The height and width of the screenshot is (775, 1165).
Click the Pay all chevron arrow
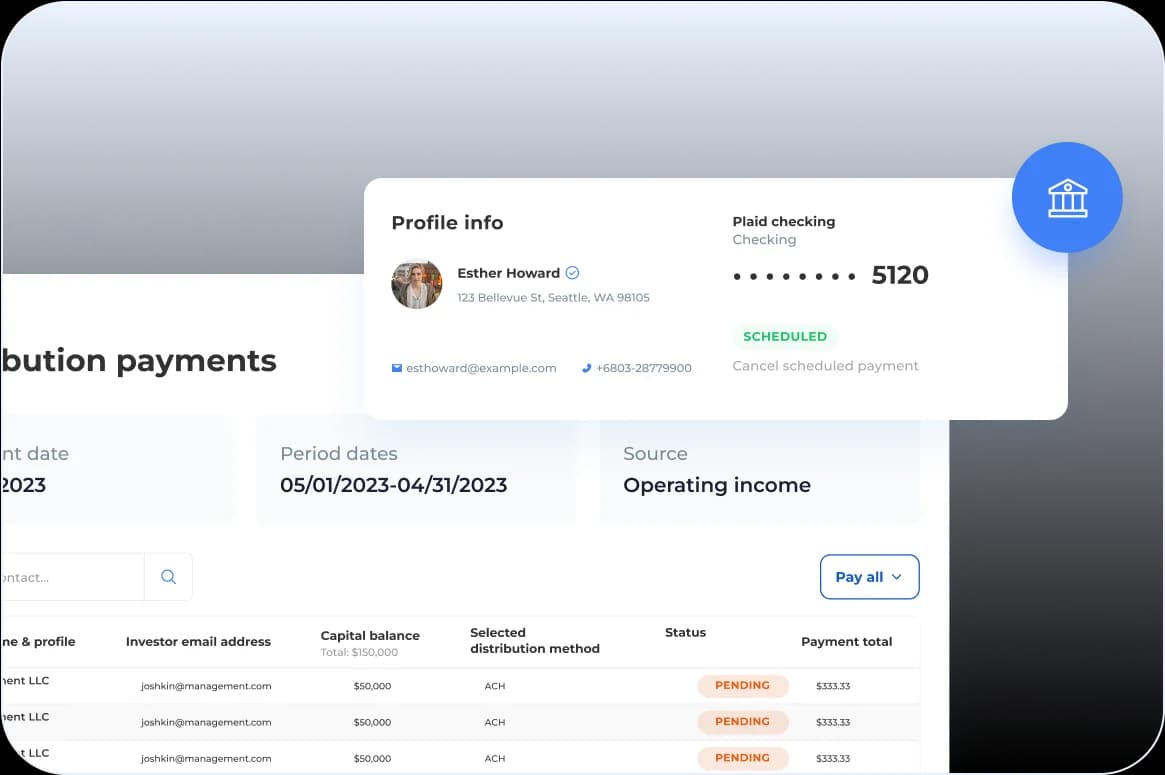tap(896, 577)
